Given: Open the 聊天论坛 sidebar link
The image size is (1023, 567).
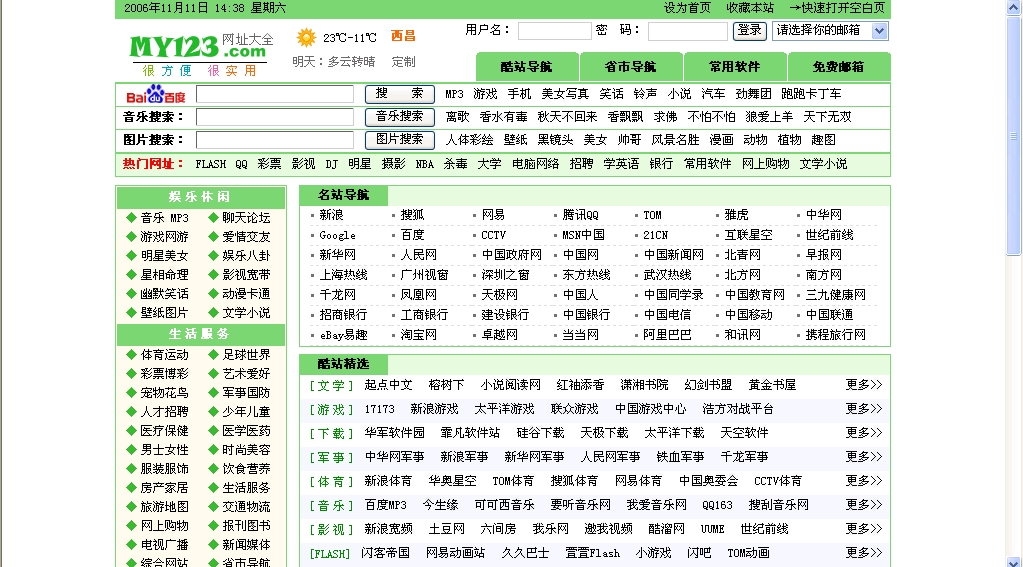Looking at the screenshot, I should click(246, 218).
